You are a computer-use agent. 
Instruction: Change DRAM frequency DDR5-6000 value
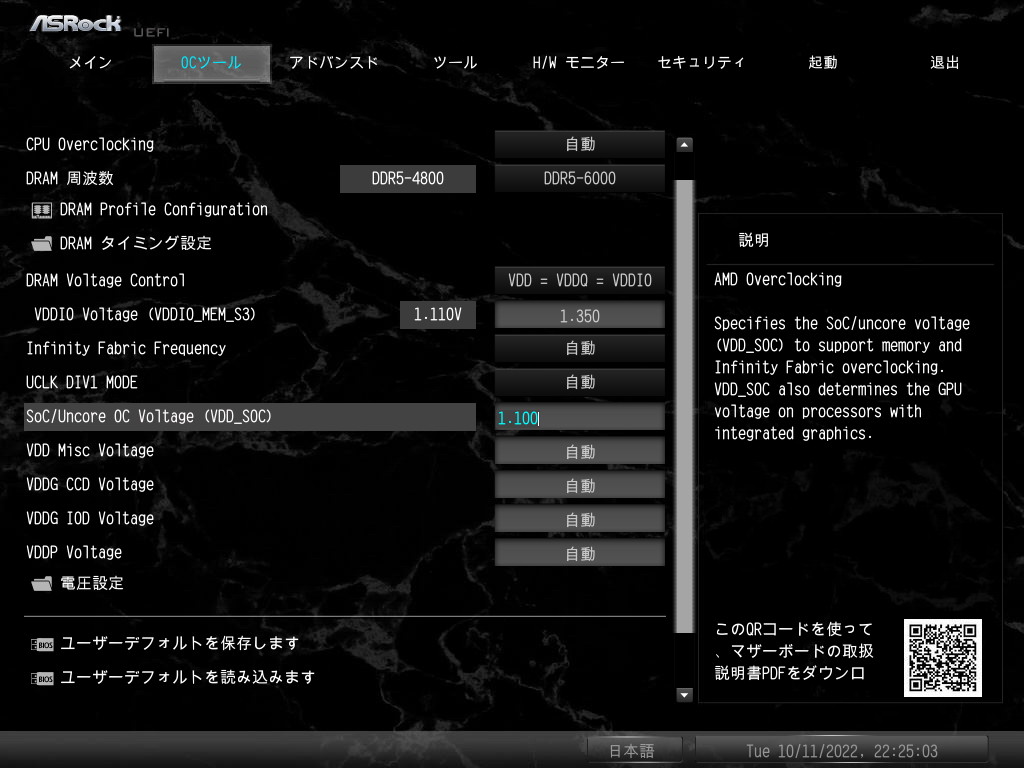(580, 178)
